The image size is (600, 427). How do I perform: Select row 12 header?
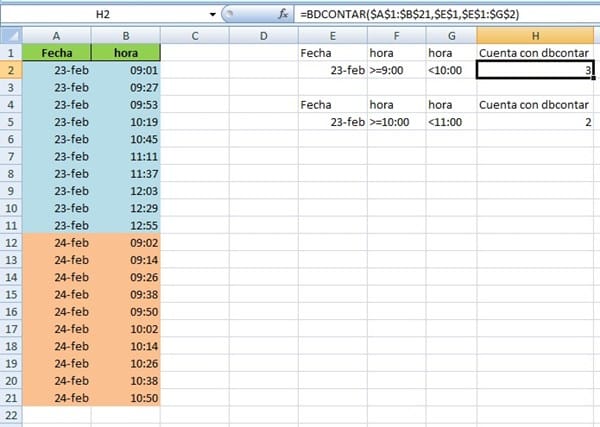pyautogui.click(x=10, y=241)
